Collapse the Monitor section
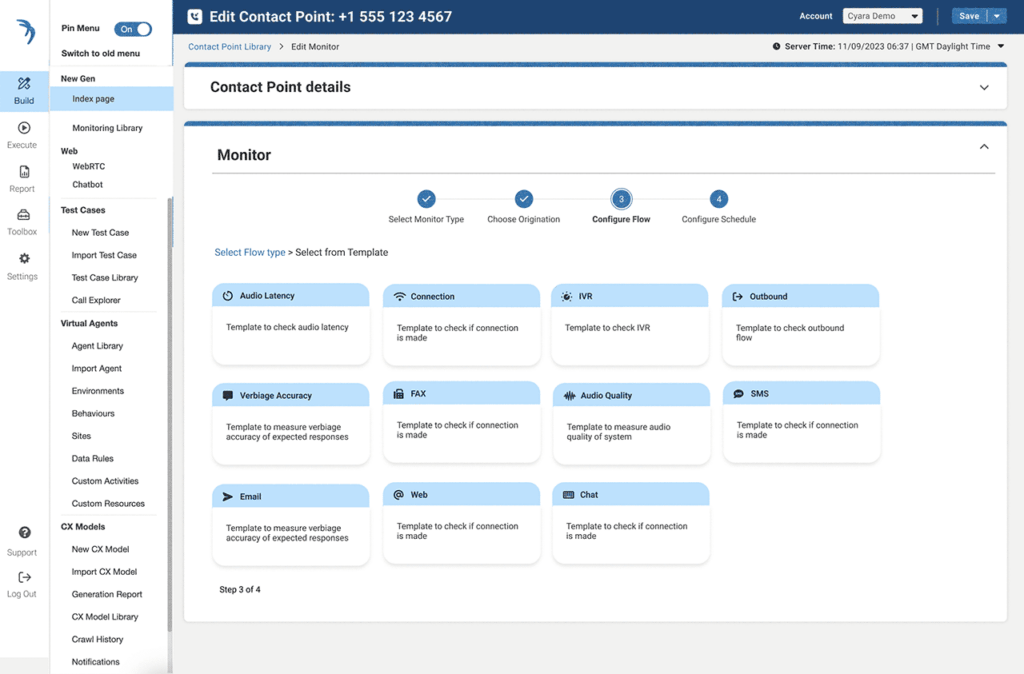 click(984, 147)
